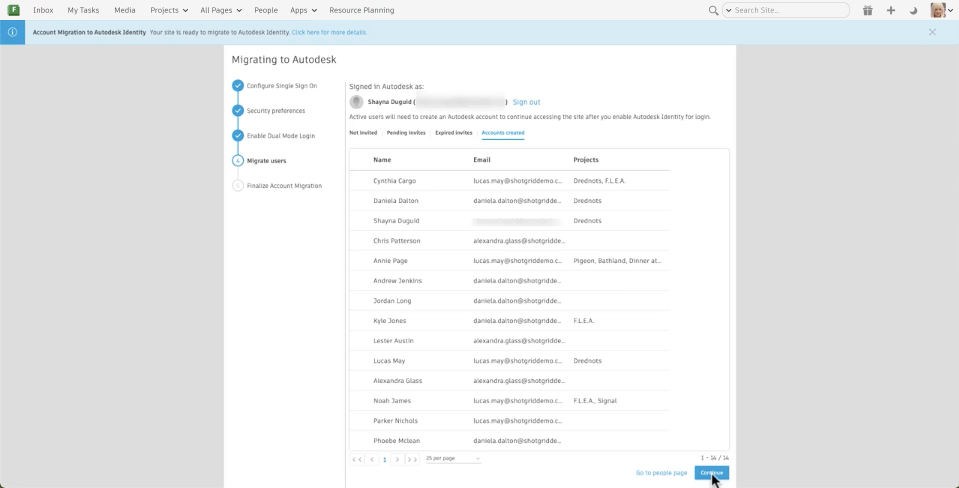Switch to the Not invited tab
Viewport: 959px width, 488px height.
click(x=363, y=133)
